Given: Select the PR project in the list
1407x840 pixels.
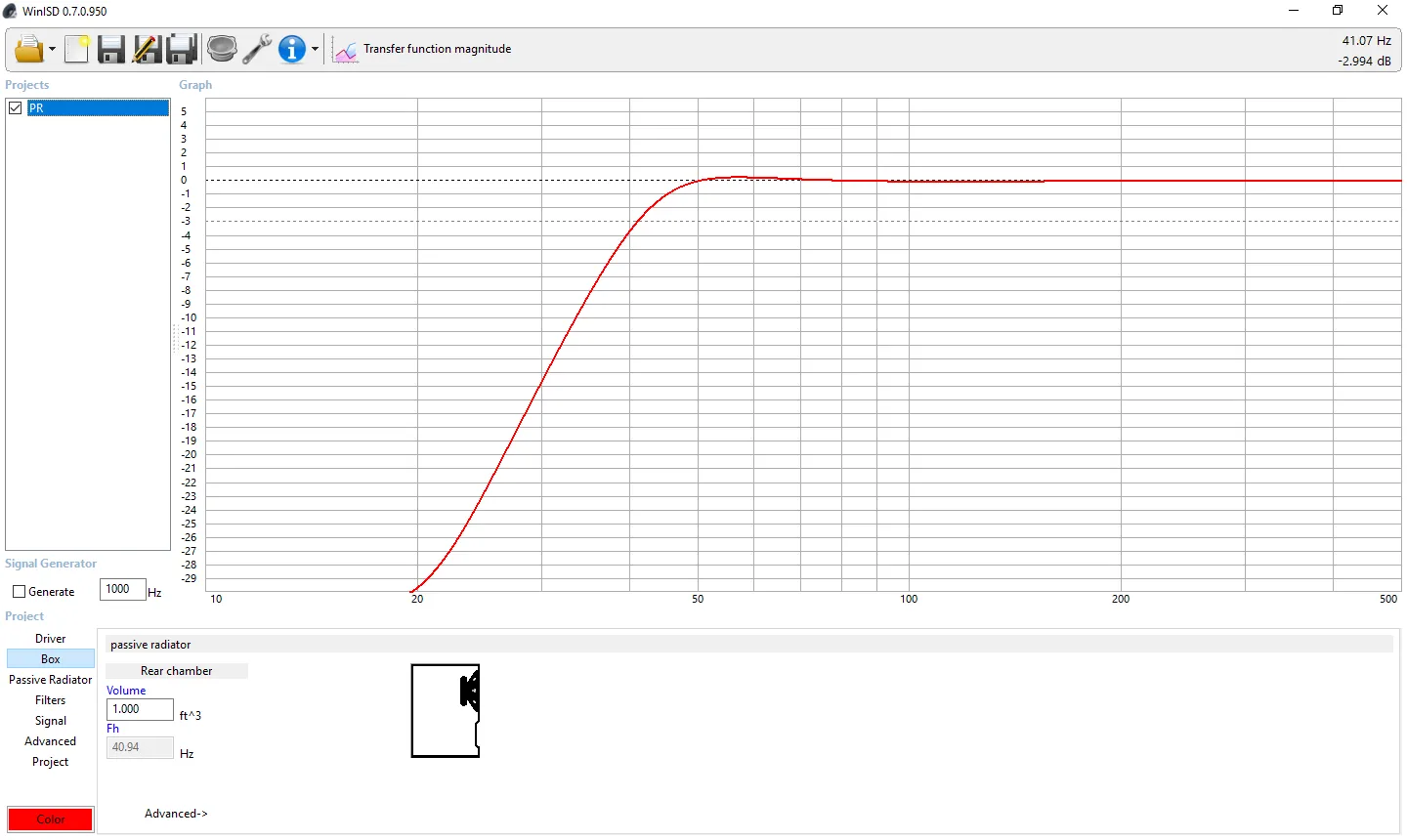Looking at the screenshot, I should point(98,108).
